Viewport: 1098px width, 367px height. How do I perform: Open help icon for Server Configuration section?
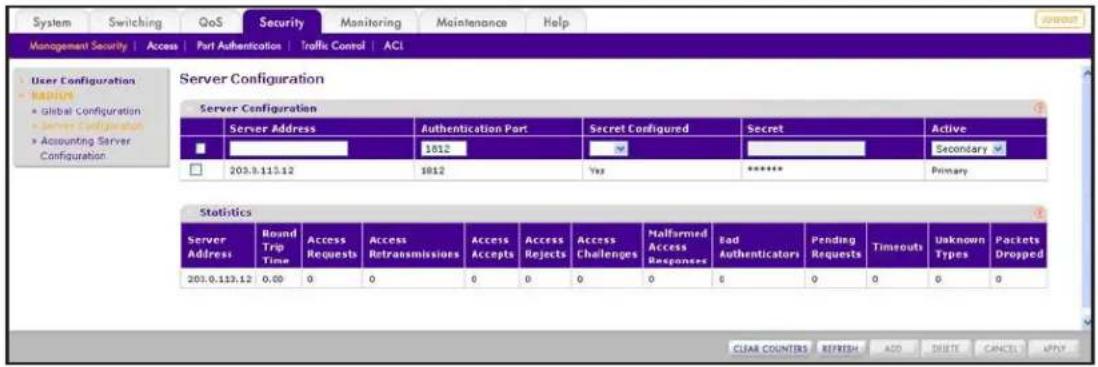pos(1039,109)
